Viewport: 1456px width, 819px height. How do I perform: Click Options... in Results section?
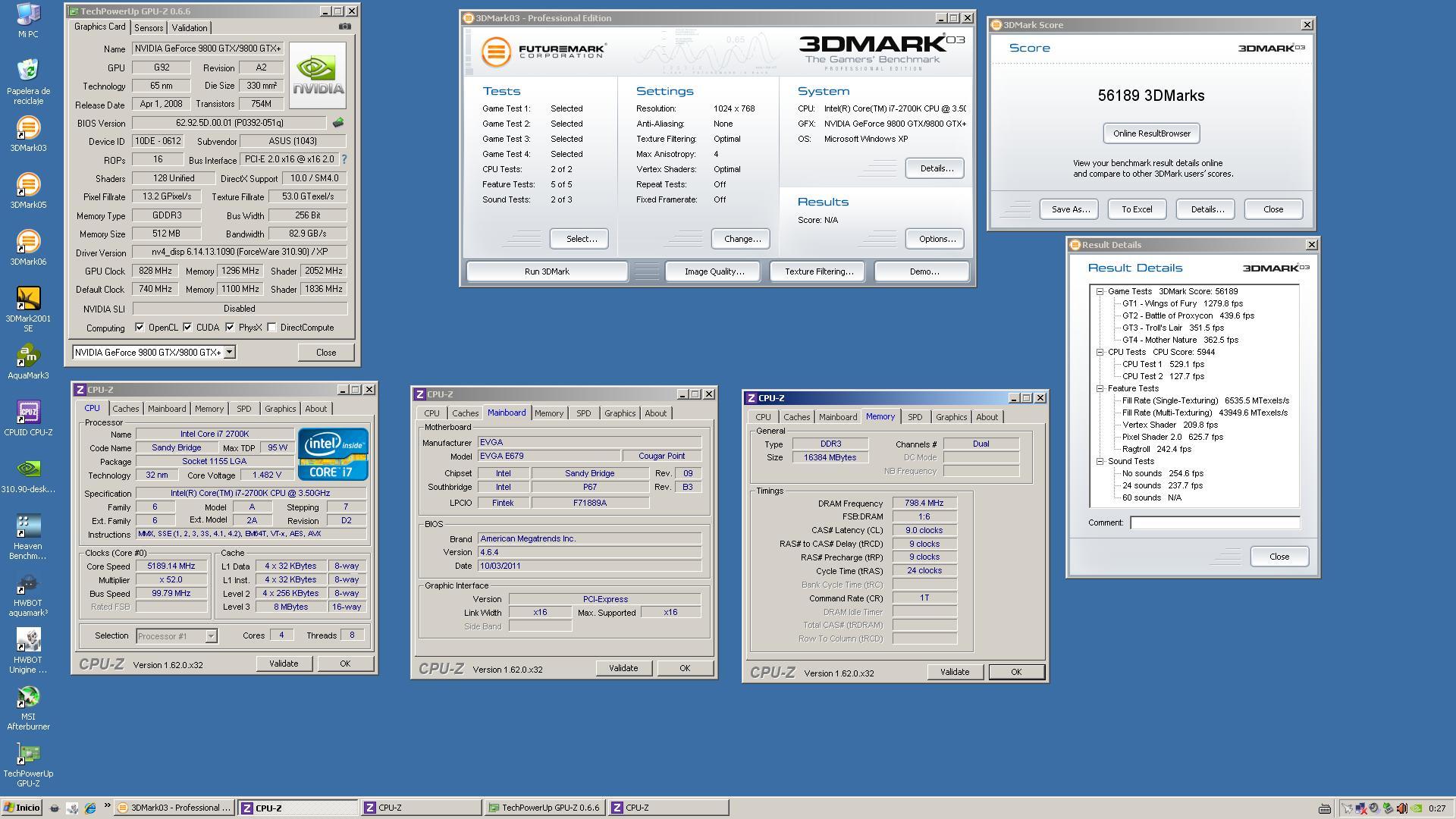point(936,239)
